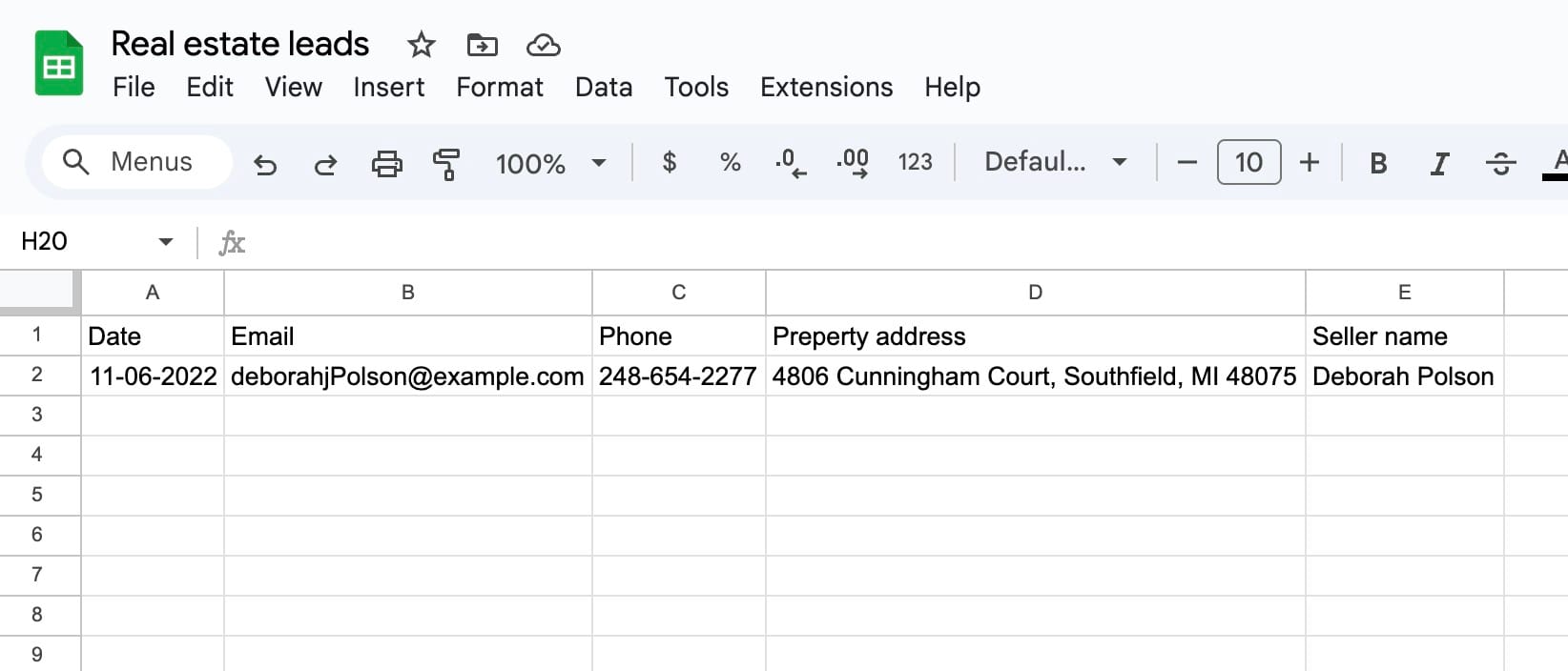Image resolution: width=1568 pixels, height=671 pixels.
Task: Click the print icon
Action: coord(386,164)
